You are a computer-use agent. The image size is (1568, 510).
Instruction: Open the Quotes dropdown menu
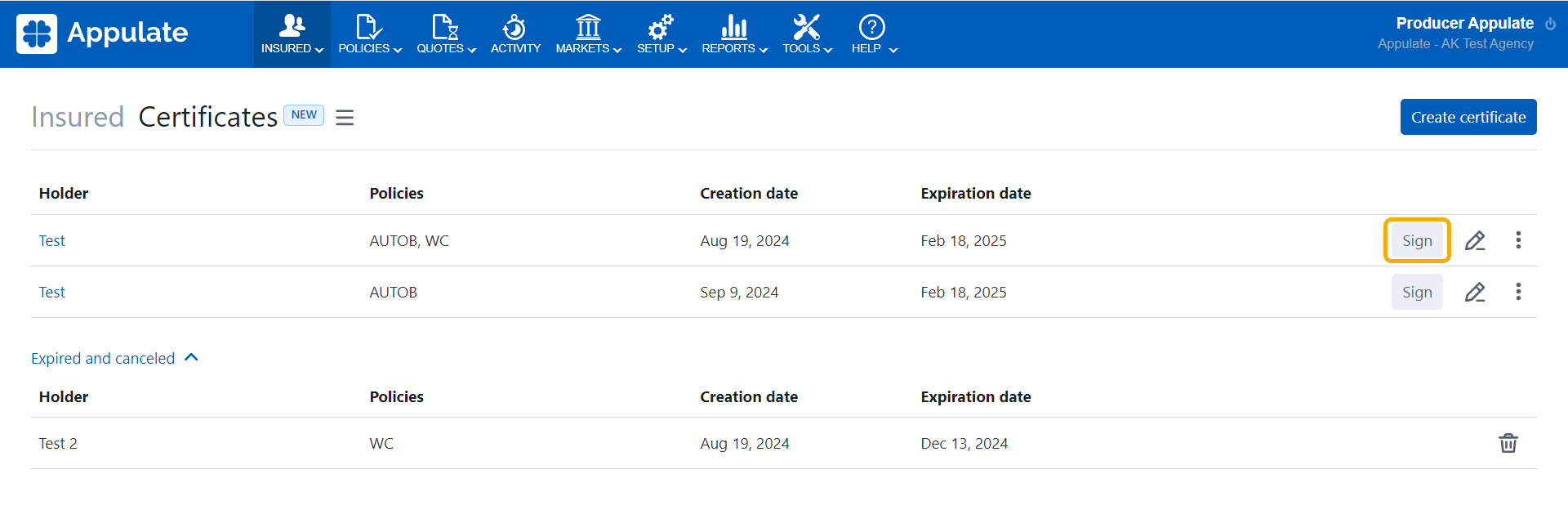[445, 34]
